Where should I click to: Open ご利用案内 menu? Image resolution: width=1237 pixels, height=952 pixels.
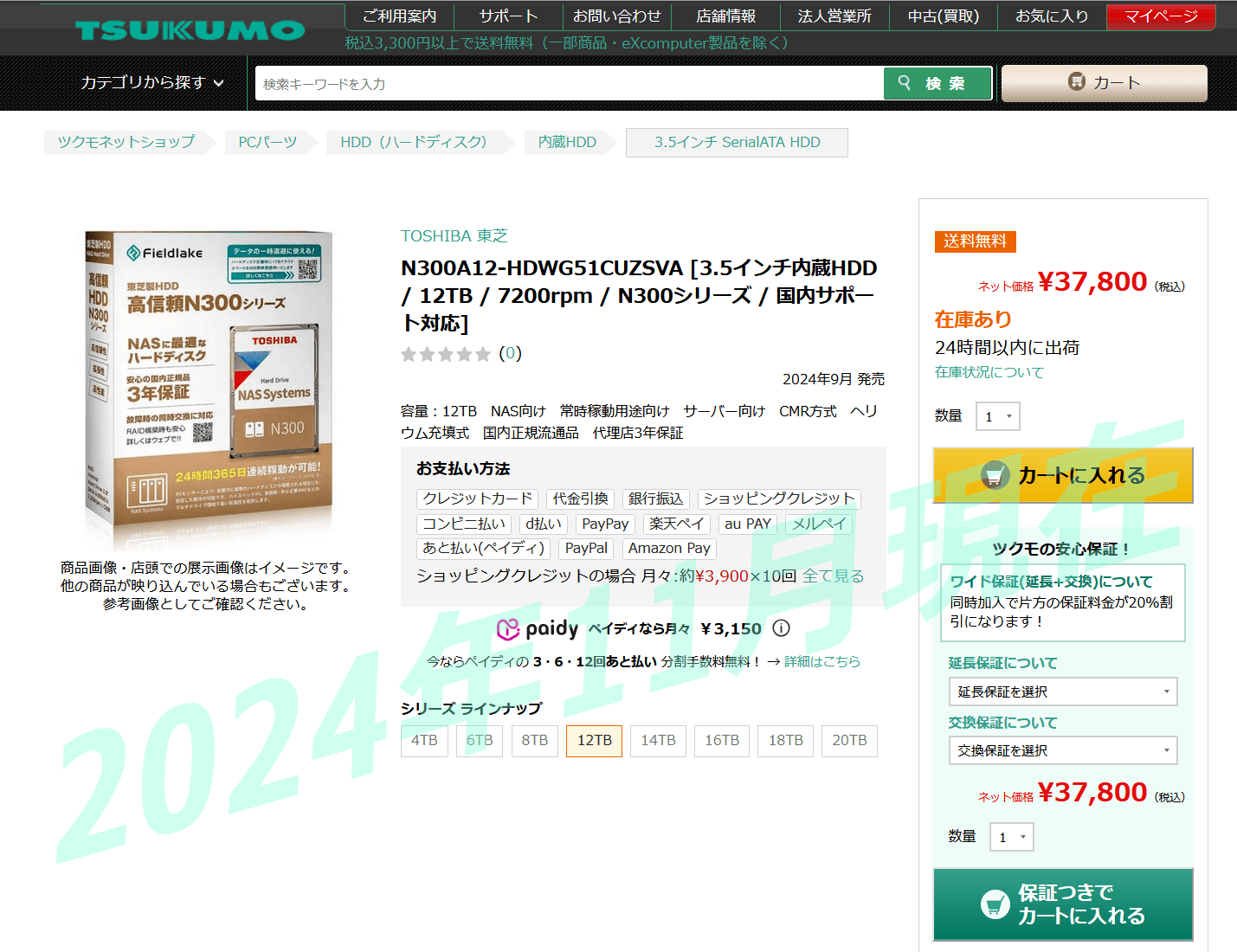[x=399, y=16]
